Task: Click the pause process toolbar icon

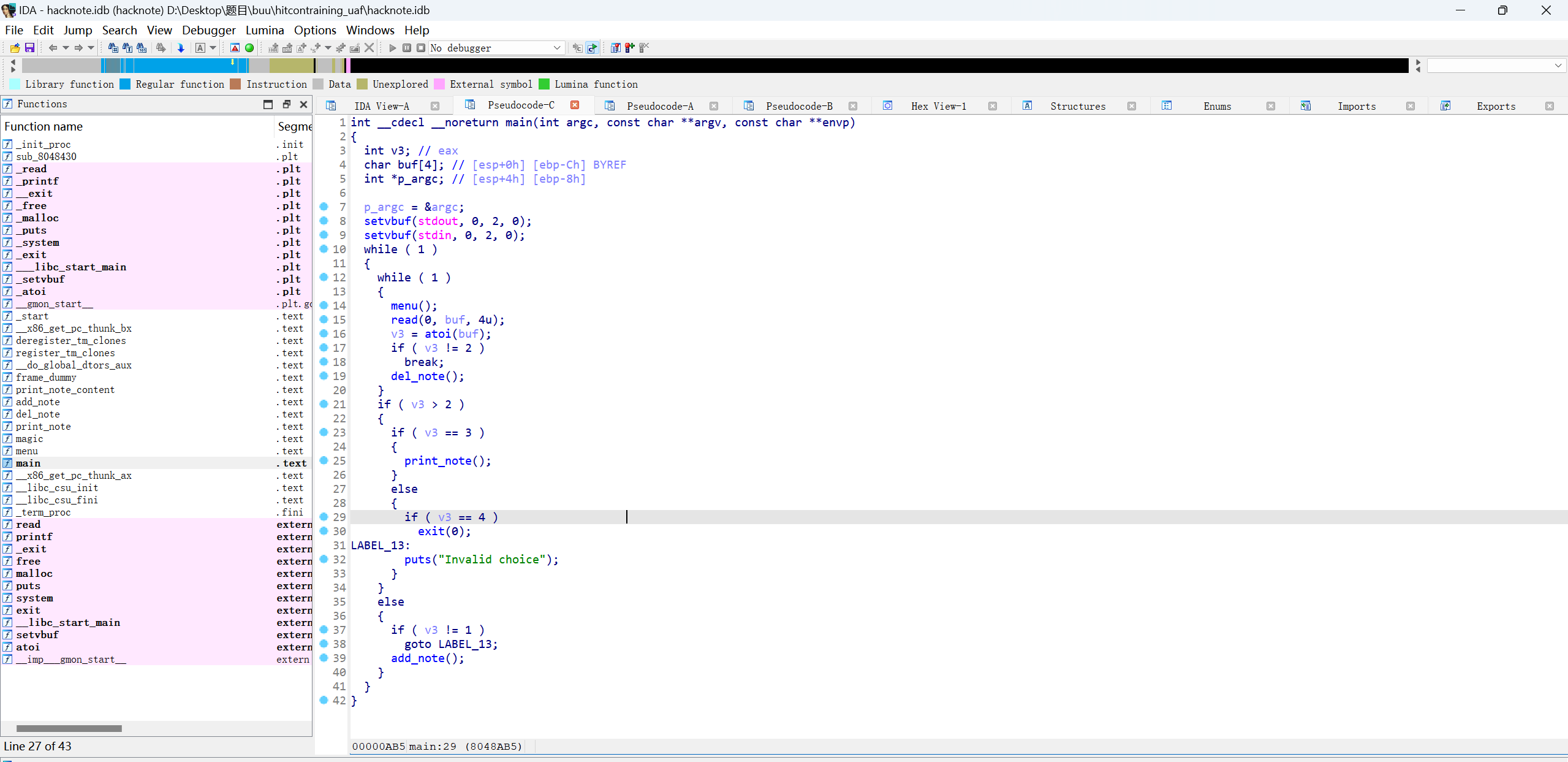Action: click(x=407, y=48)
